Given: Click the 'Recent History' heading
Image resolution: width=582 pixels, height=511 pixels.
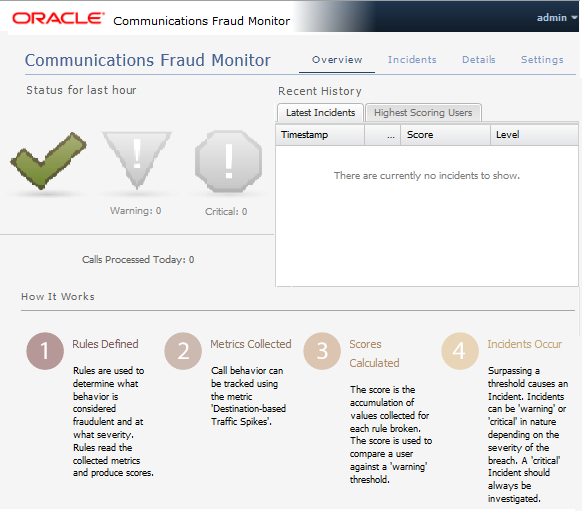Looking at the screenshot, I should pos(320,91).
